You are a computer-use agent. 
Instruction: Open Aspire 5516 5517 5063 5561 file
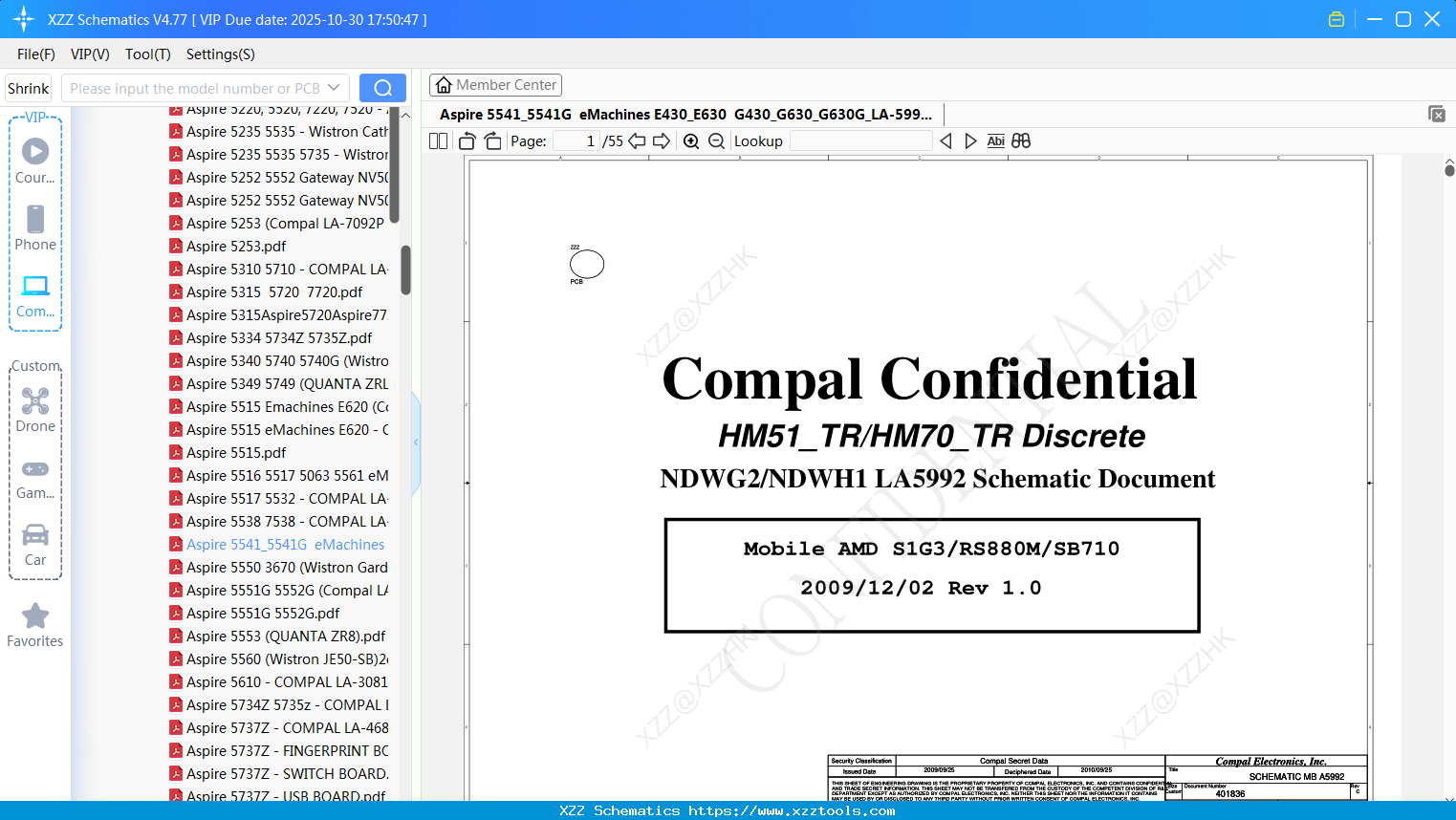coord(287,476)
